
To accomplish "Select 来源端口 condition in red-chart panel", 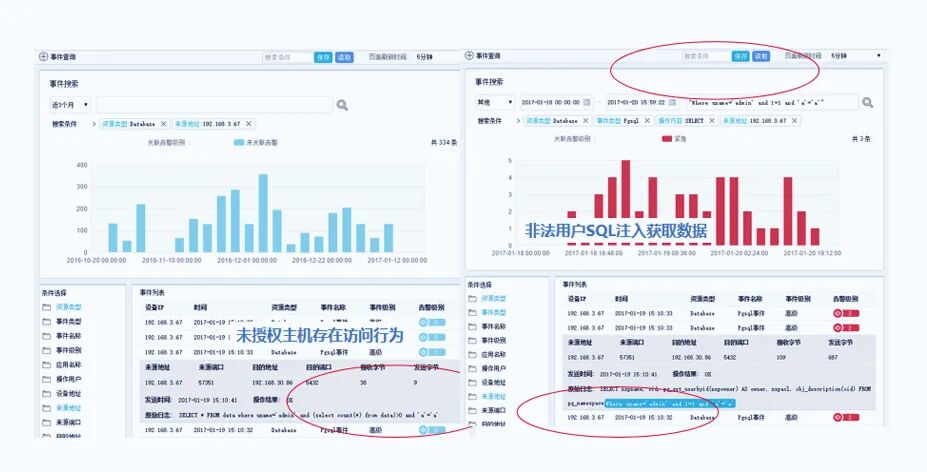I will (494, 410).
